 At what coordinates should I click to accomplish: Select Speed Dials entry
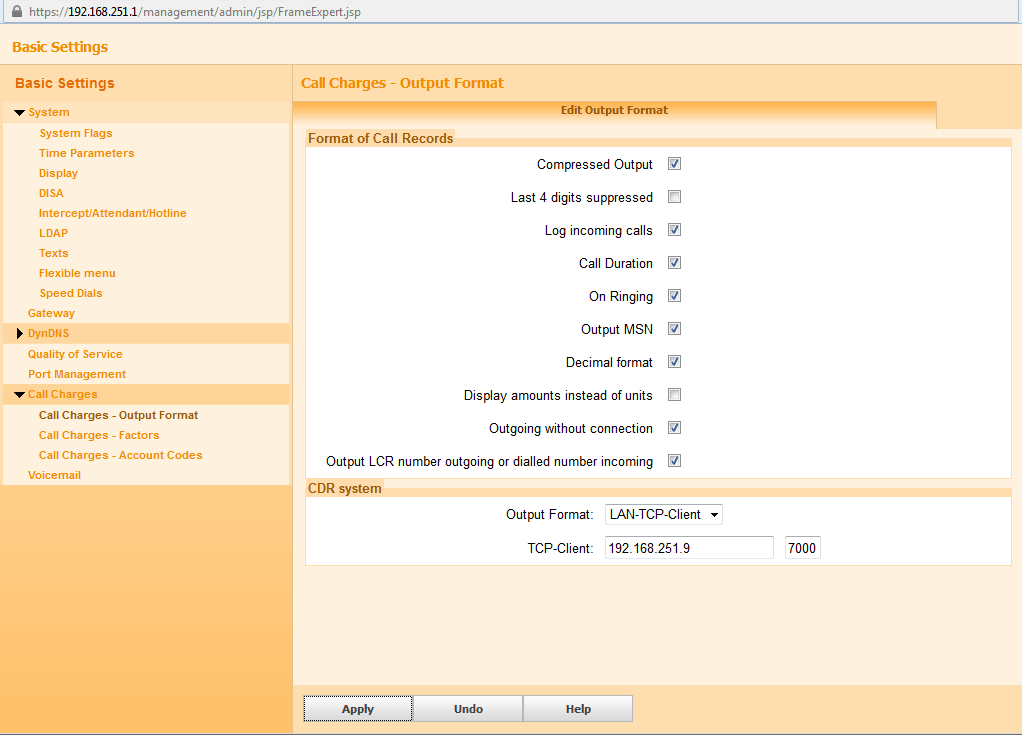point(70,293)
